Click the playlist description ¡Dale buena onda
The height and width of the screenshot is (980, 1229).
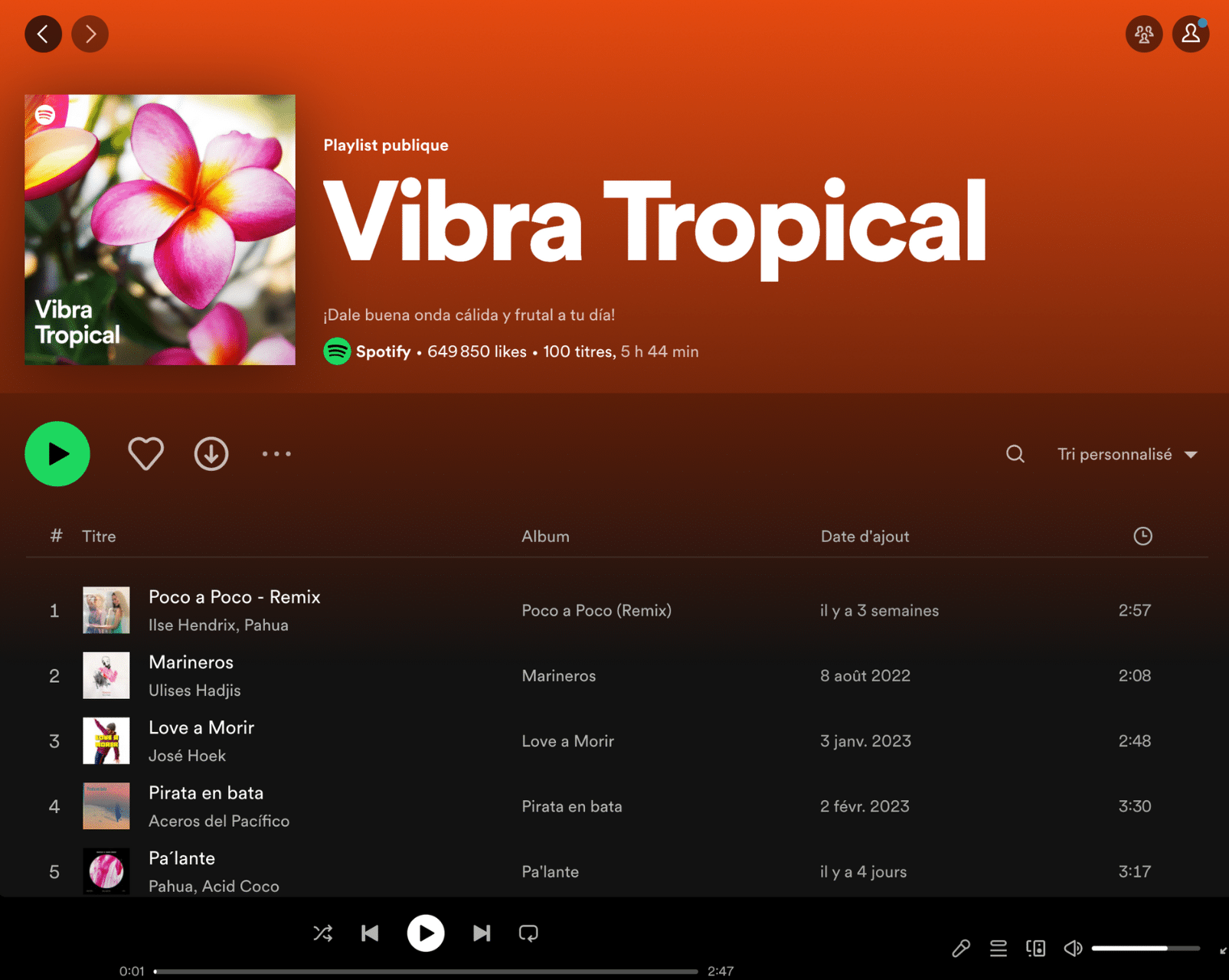coord(469,315)
